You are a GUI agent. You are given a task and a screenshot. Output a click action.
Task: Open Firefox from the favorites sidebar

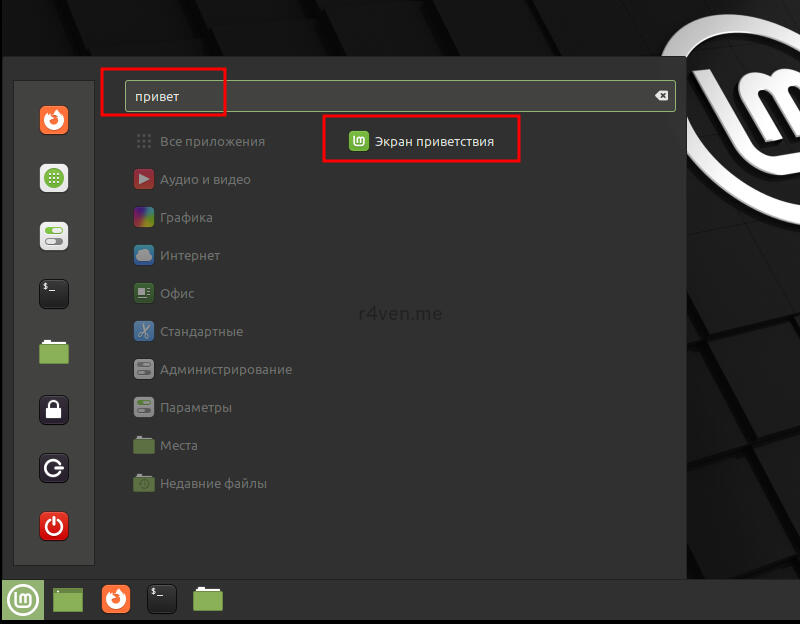pos(54,121)
